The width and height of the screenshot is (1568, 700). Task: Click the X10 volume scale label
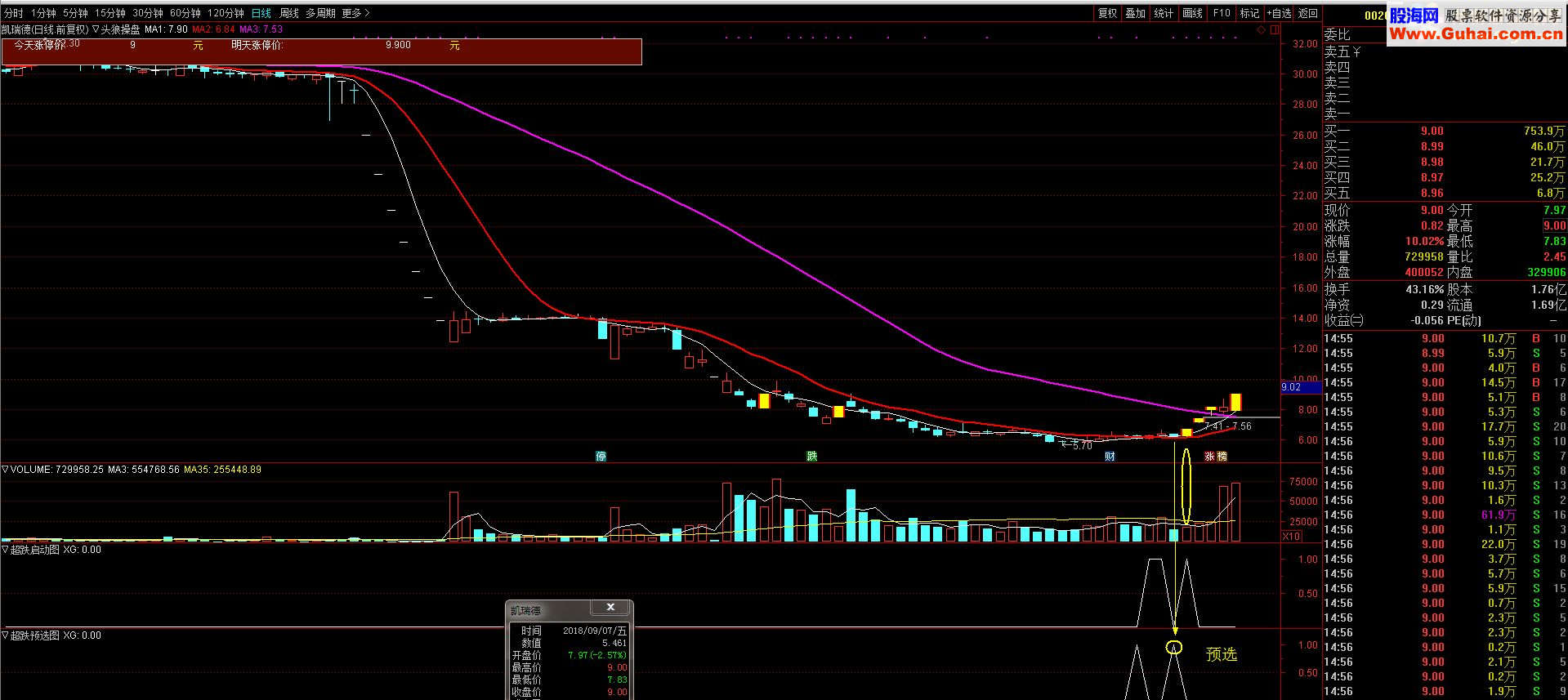pos(1292,536)
